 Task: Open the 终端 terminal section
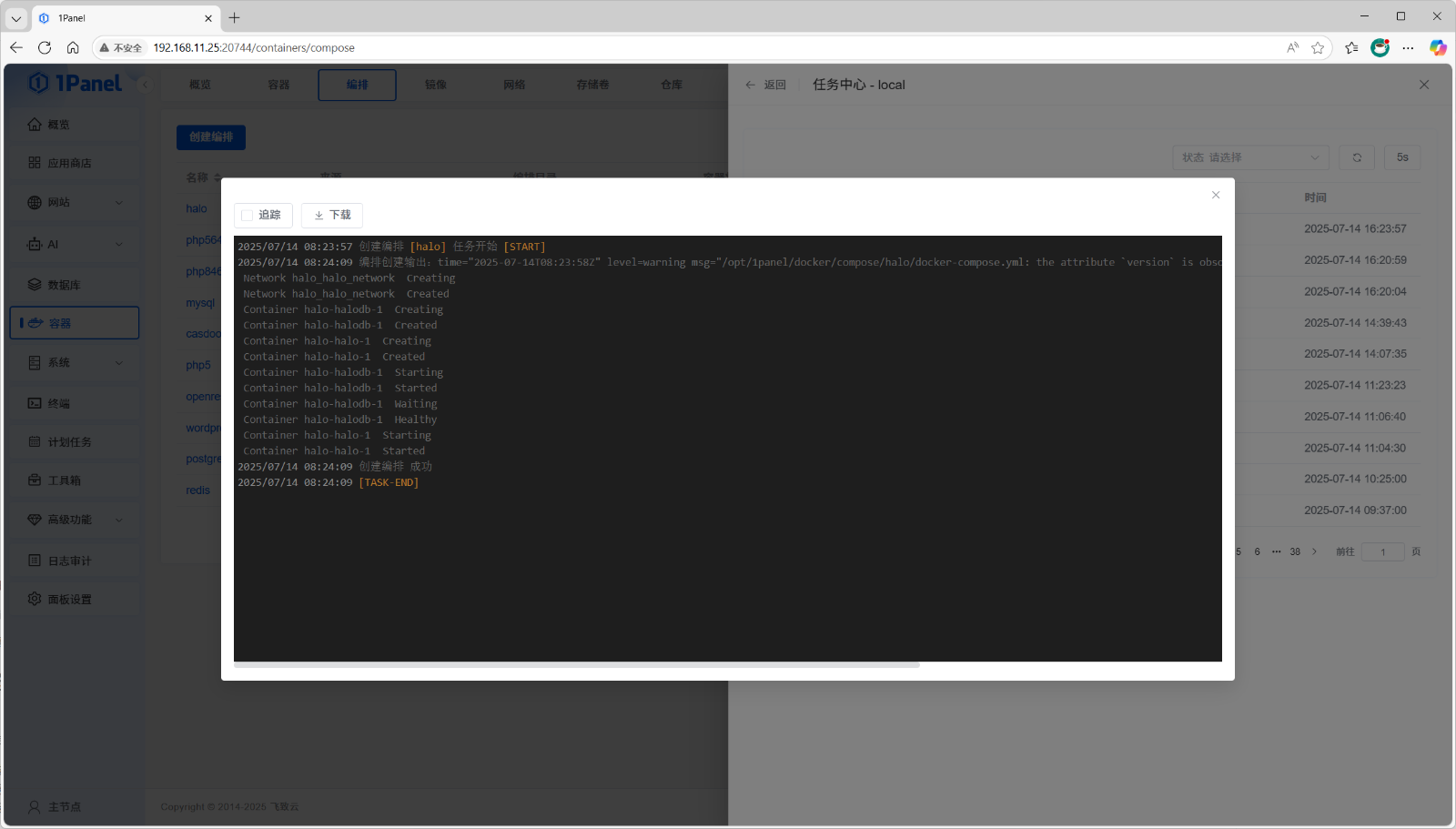58,402
